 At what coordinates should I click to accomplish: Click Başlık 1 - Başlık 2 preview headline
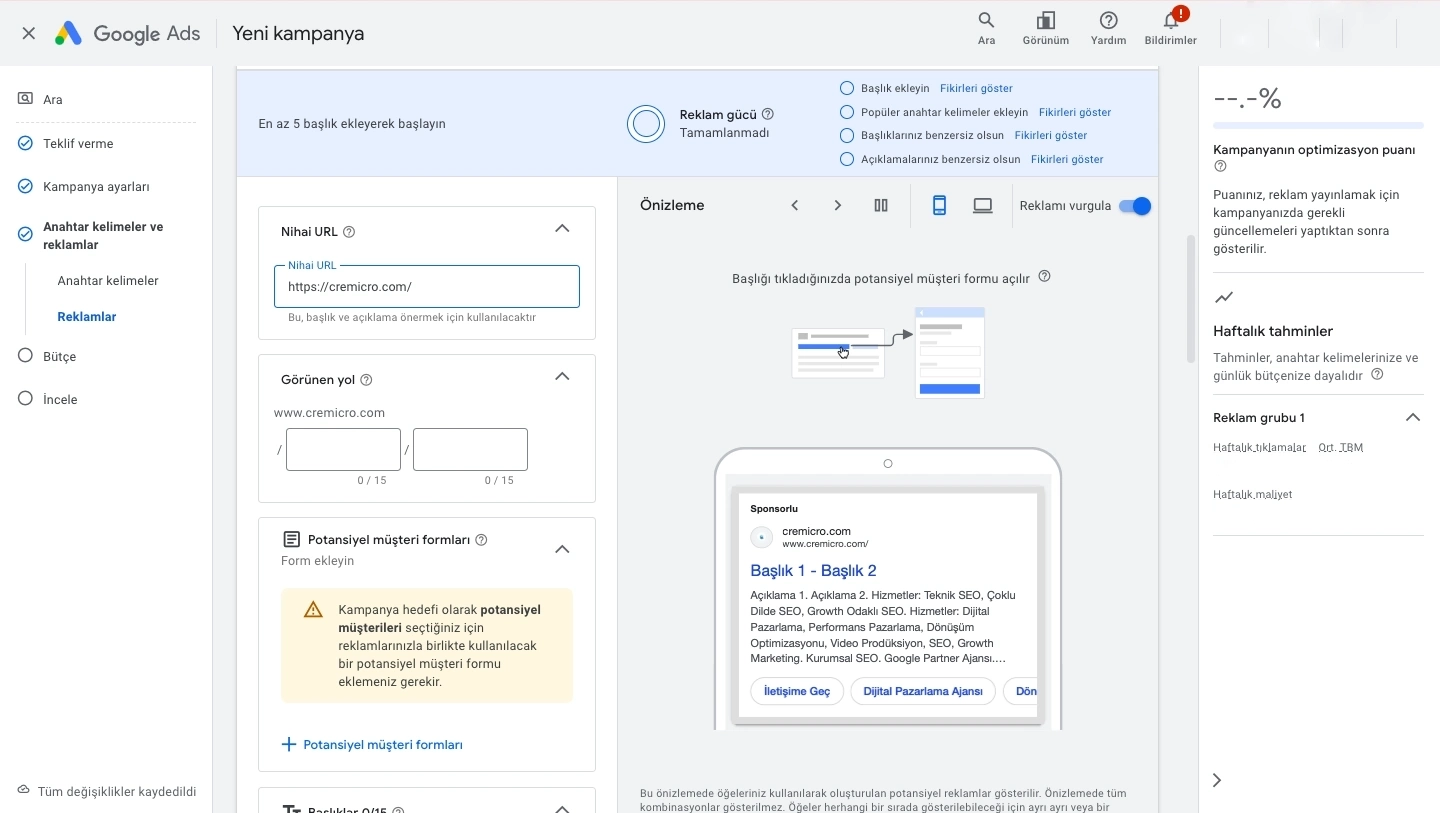click(x=813, y=571)
